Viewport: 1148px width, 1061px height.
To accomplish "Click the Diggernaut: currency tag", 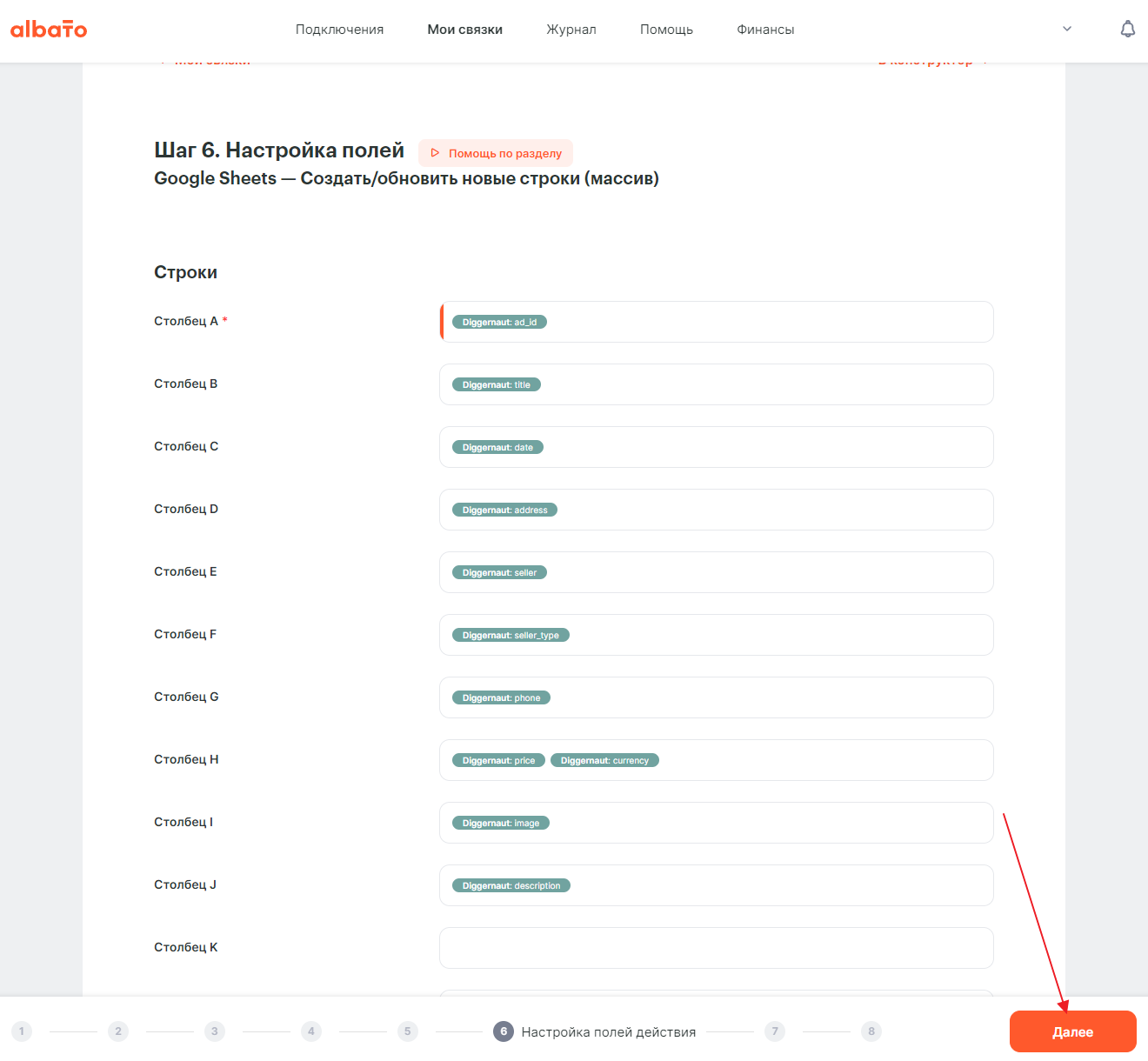I will tap(604, 761).
